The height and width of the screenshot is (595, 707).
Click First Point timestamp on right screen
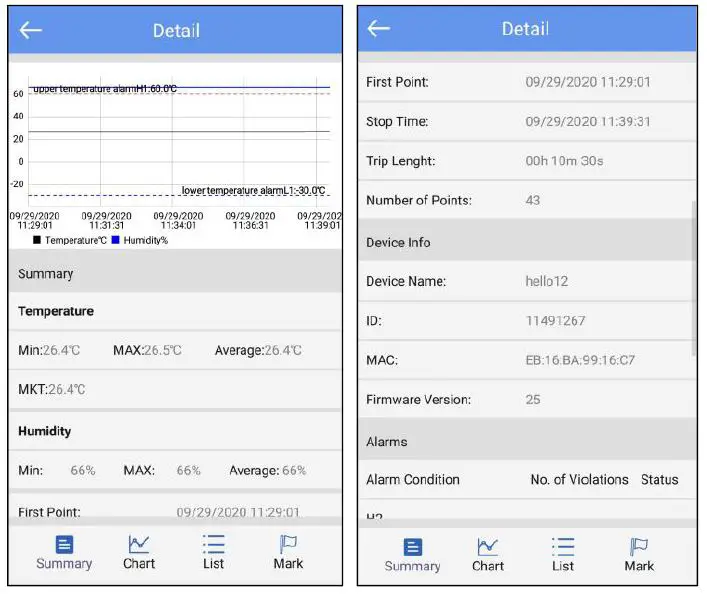[588, 82]
